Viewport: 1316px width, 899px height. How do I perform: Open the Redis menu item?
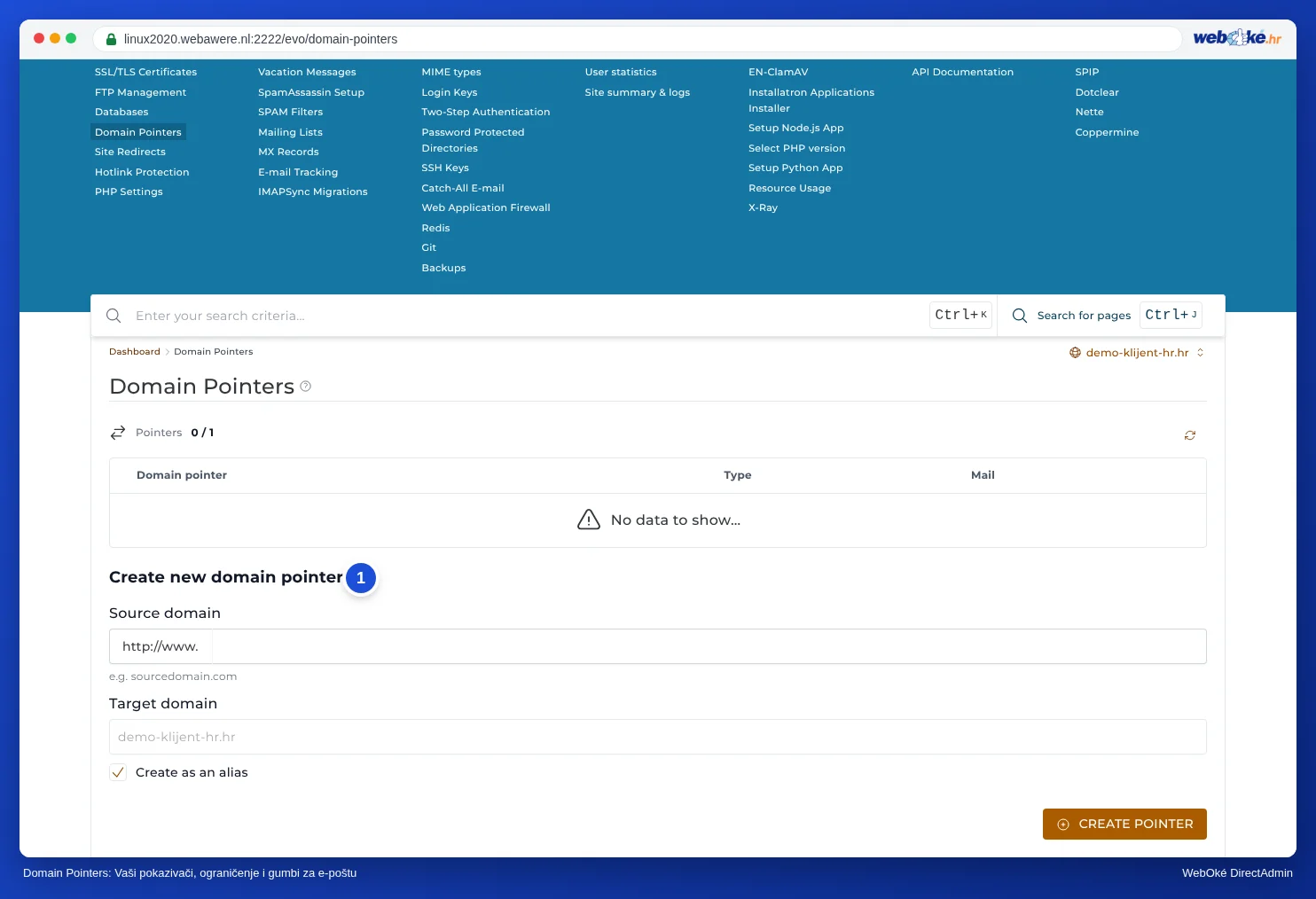coord(436,228)
